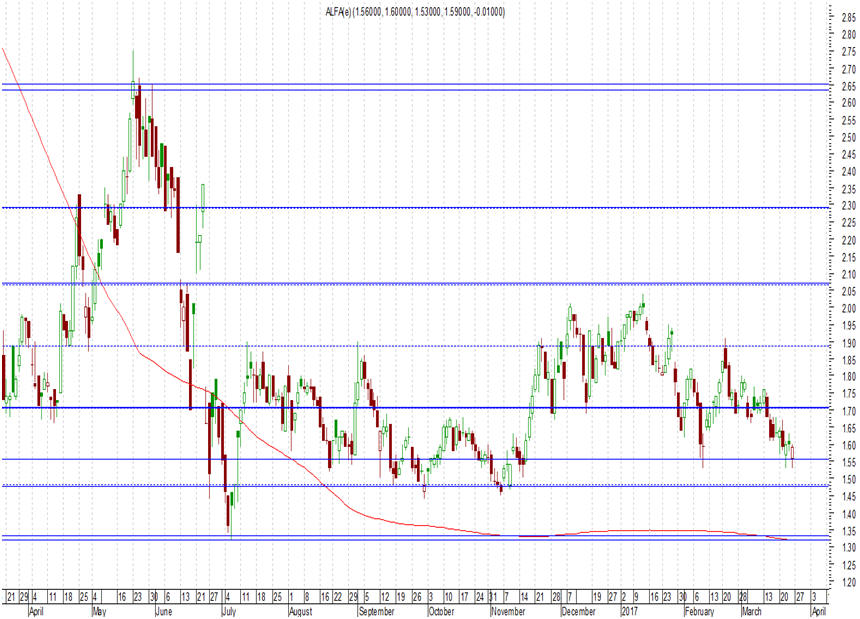This screenshot has width=860, height=619.
Task: Click the 2.40 price axis value
Action: (848, 172)
